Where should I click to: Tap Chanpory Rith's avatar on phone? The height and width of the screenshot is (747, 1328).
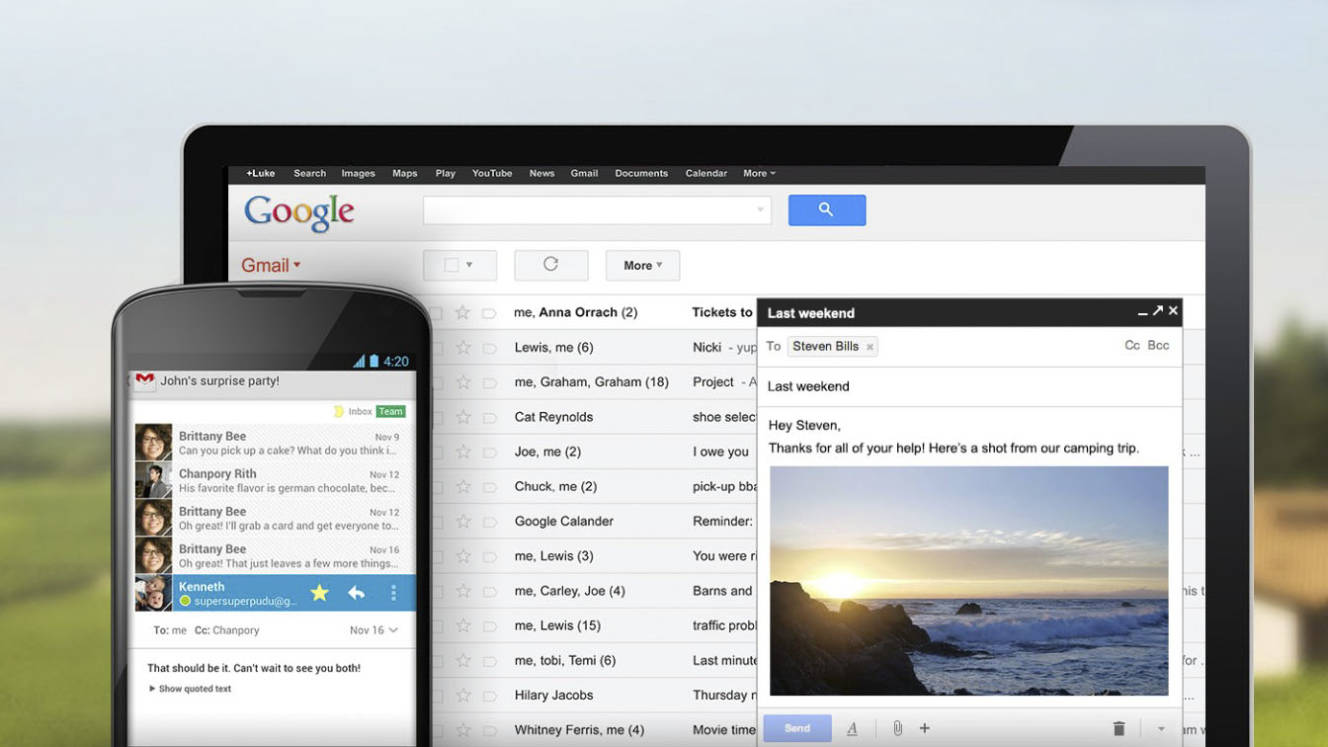[x=154, y=480]
